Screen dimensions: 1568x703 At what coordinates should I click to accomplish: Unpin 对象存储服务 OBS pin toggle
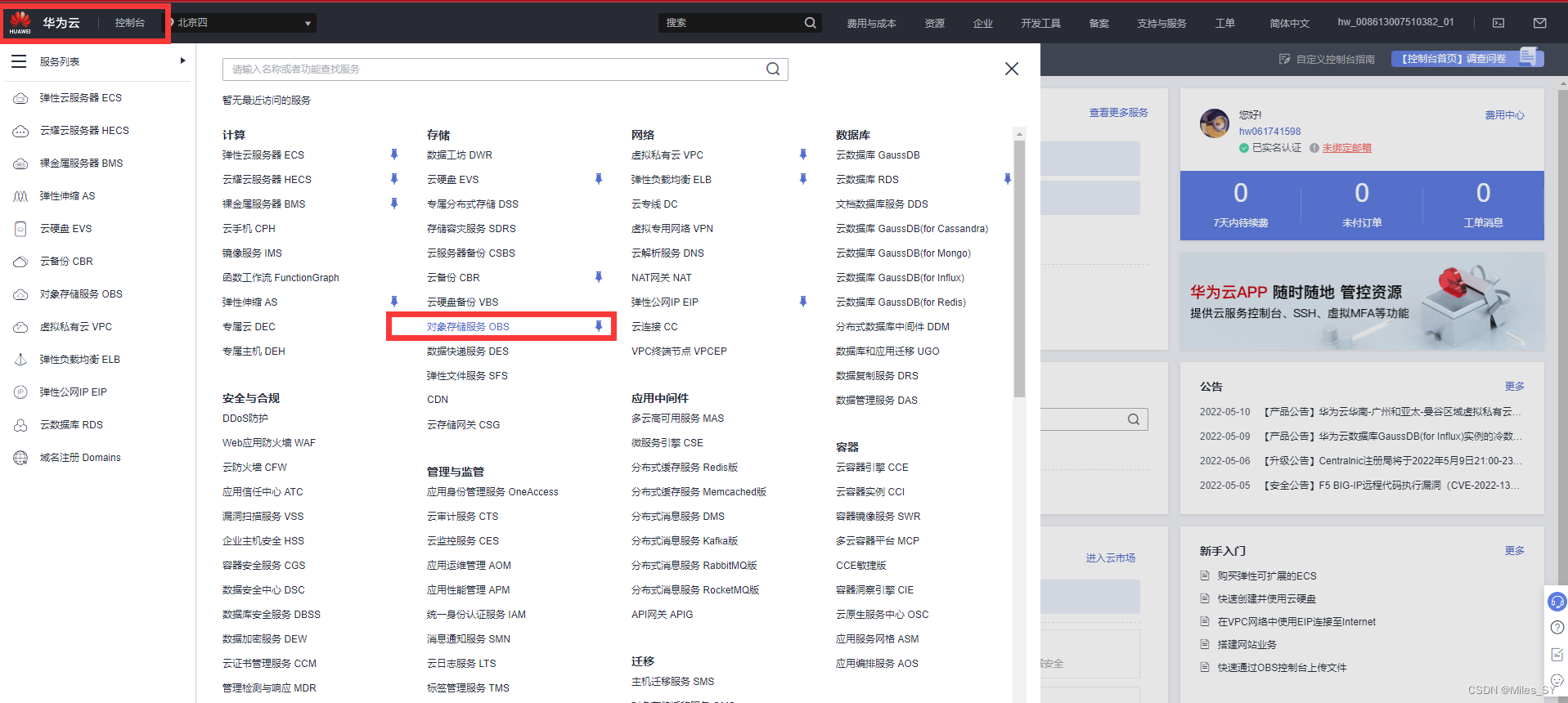(x=599, y=325)
